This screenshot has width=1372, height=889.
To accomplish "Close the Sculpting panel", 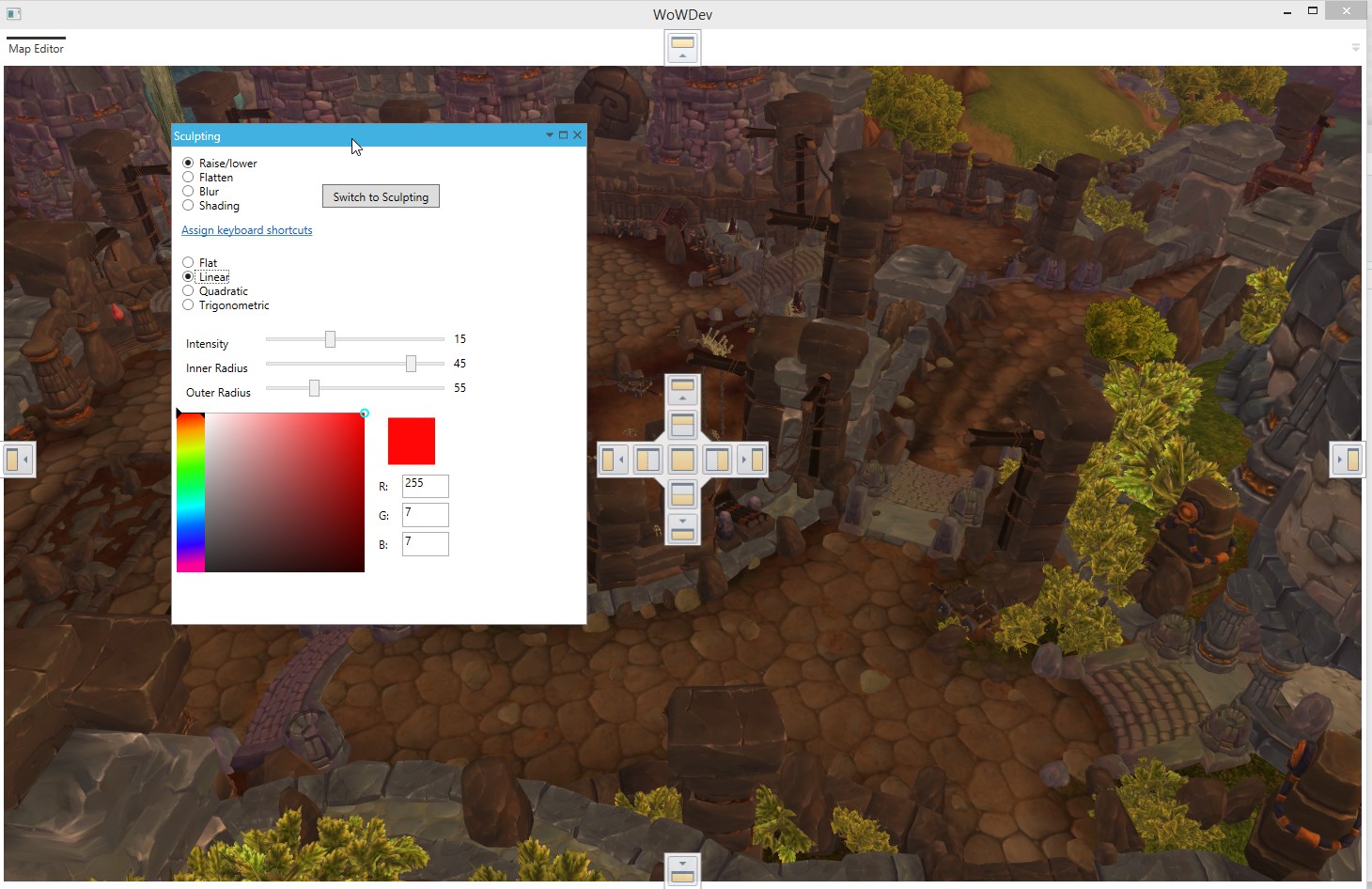I will (x=577, y=135).
